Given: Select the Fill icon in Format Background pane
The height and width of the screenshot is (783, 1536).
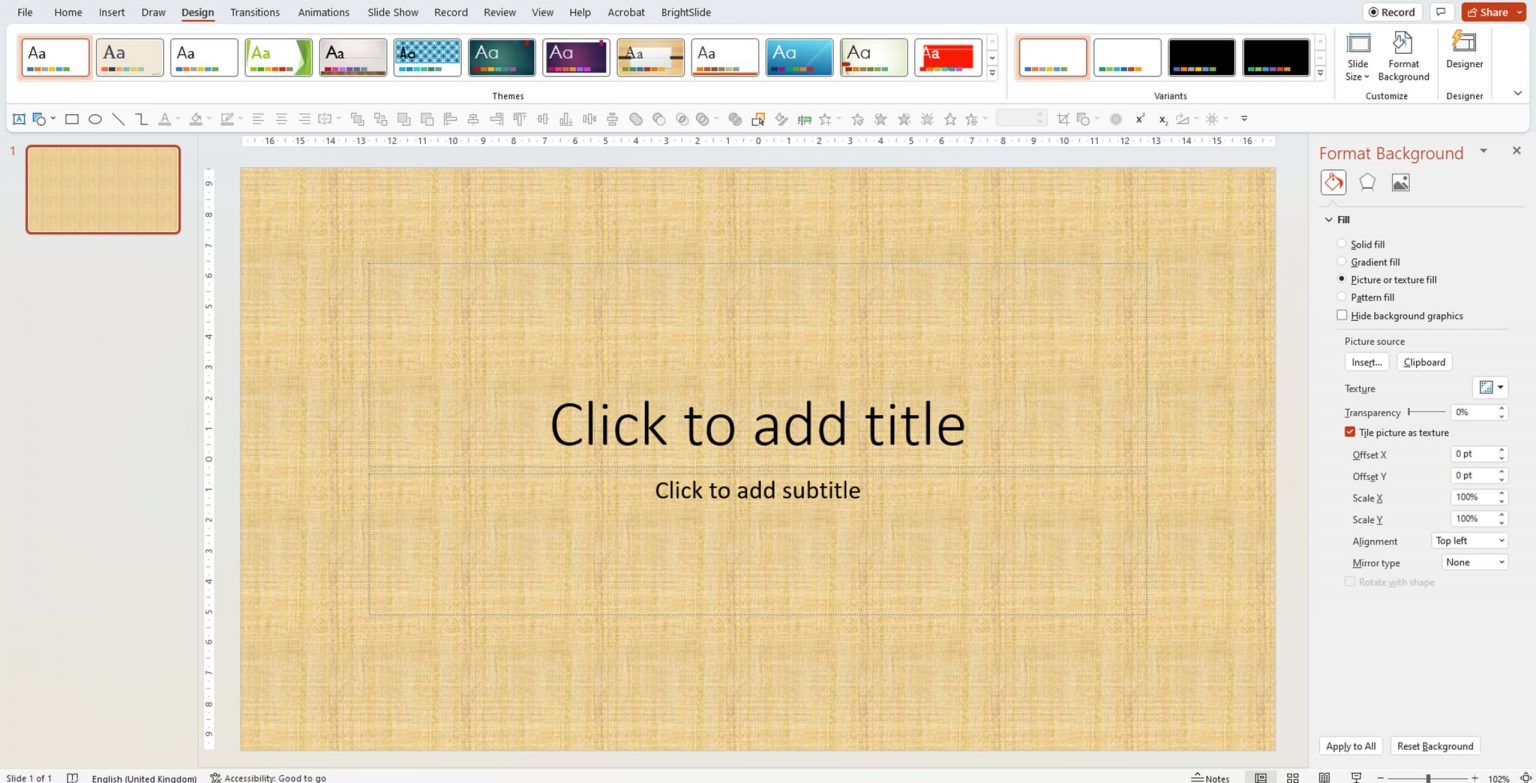Looking at the screenshot, I should (x=1333, y=181).
